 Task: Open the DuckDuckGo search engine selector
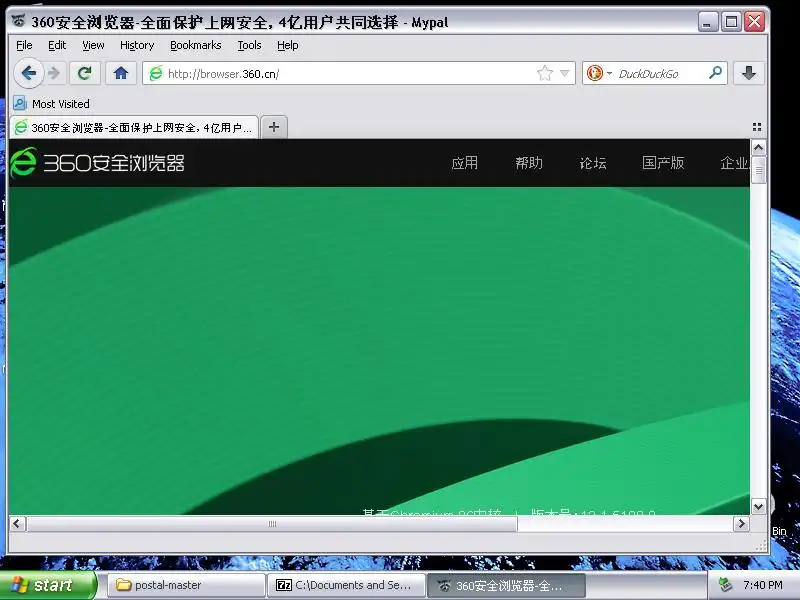coord(599,73)
